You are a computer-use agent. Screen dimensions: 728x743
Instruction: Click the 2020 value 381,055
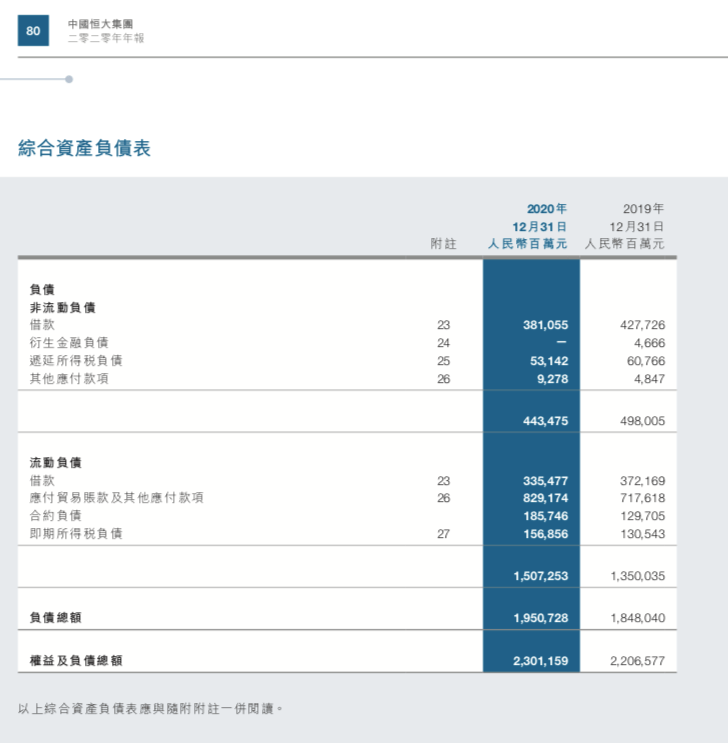click(x=545, y=325)
